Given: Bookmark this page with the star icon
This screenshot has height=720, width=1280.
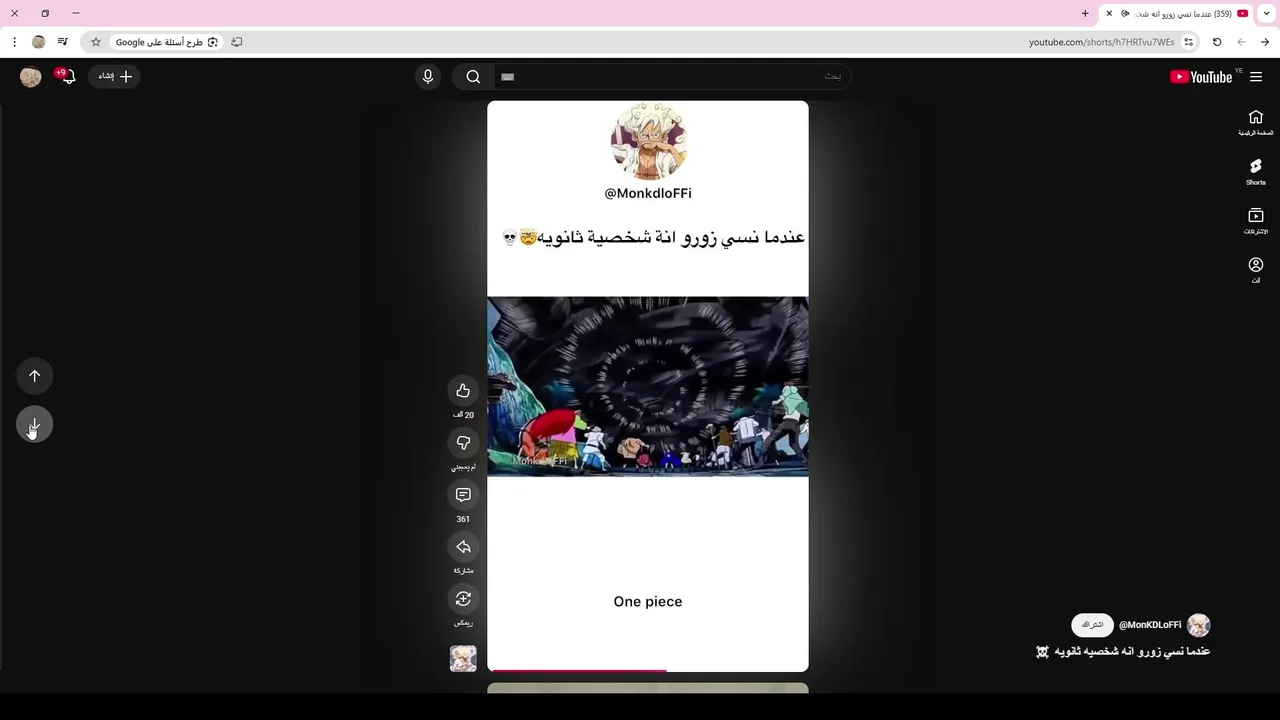Looking at the screenshot, I should (x=96, y=42).
